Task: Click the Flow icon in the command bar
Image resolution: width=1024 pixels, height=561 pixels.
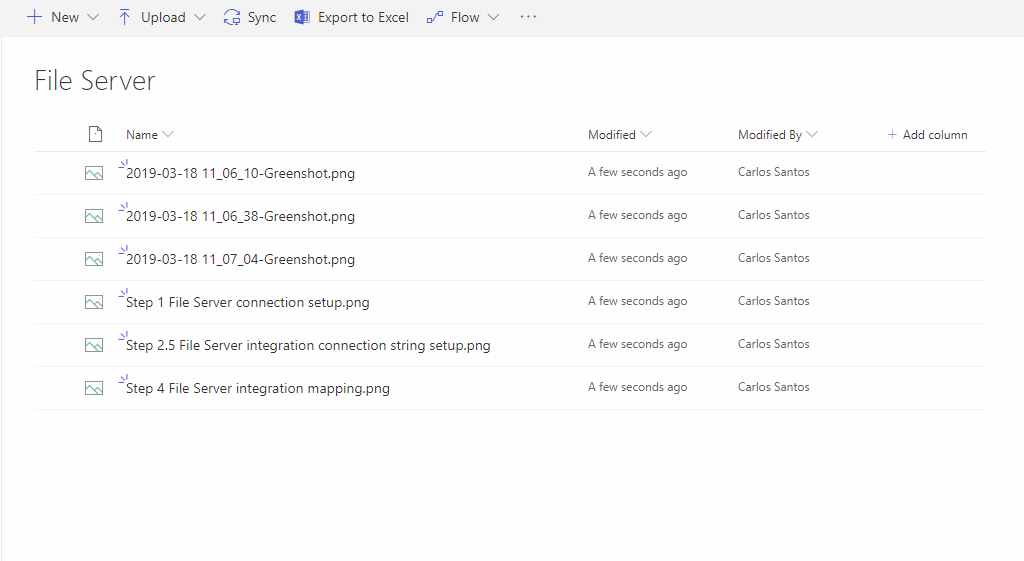Action: click(x=434, y=17)
